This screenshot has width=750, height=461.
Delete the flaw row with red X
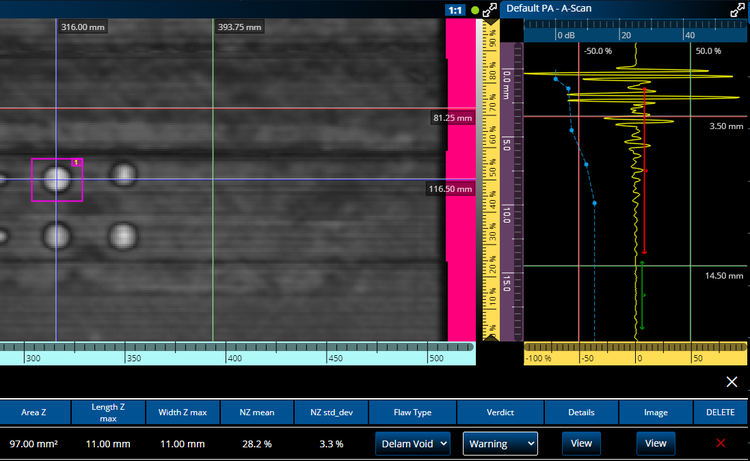[721, 443]
